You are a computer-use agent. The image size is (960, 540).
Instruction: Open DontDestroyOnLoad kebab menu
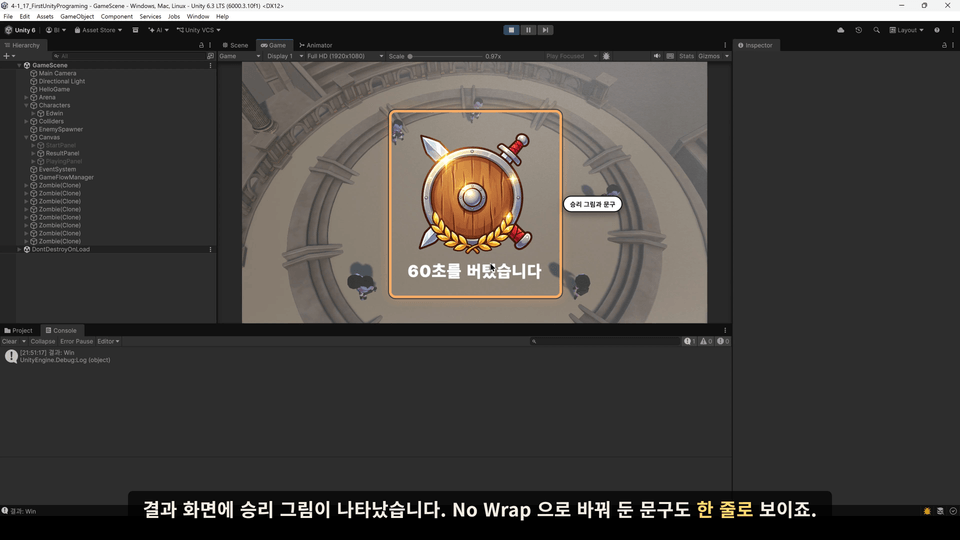coord(211,249)
